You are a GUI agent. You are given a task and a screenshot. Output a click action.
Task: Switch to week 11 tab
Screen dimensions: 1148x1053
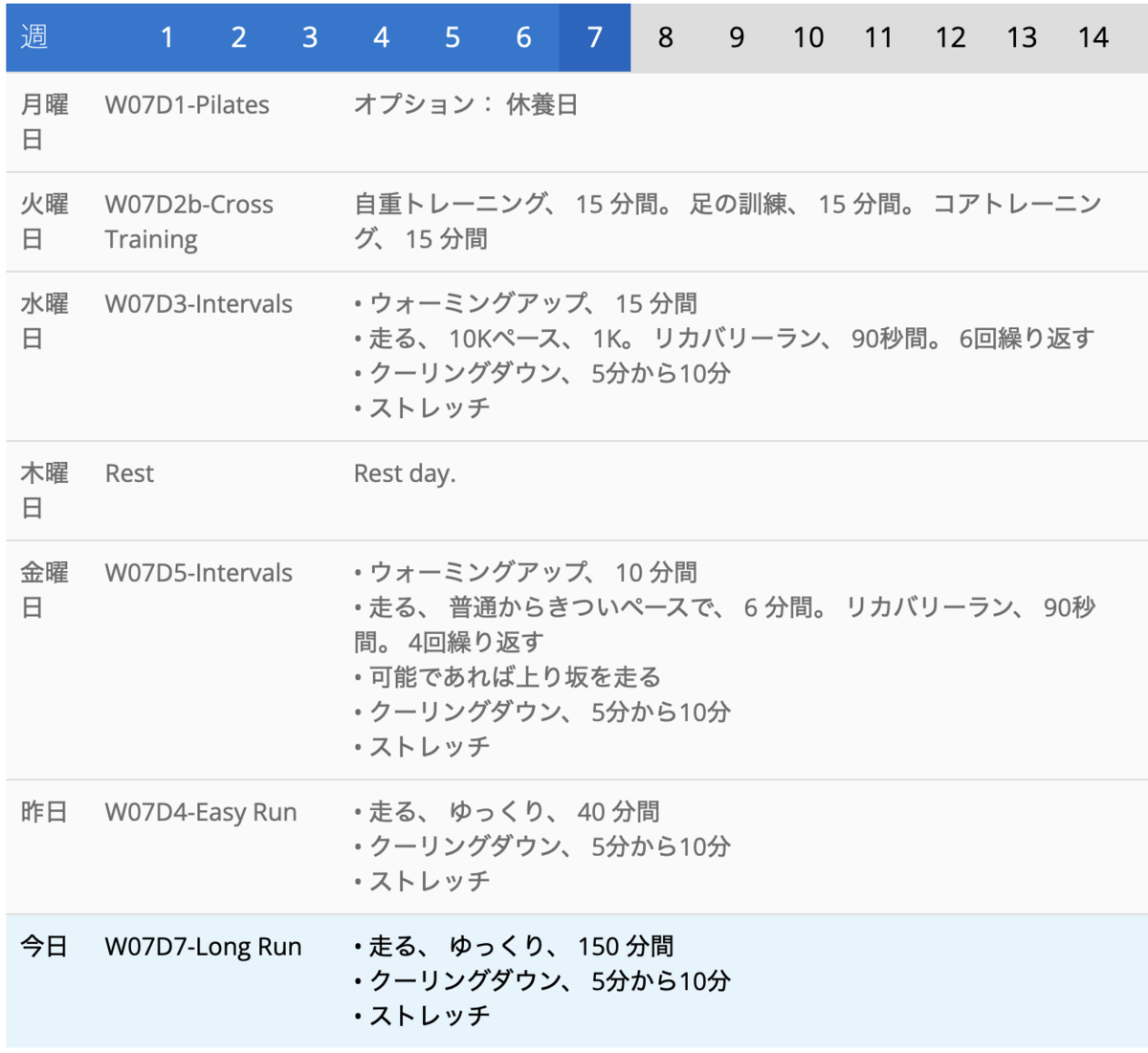[x=879, y=37]
